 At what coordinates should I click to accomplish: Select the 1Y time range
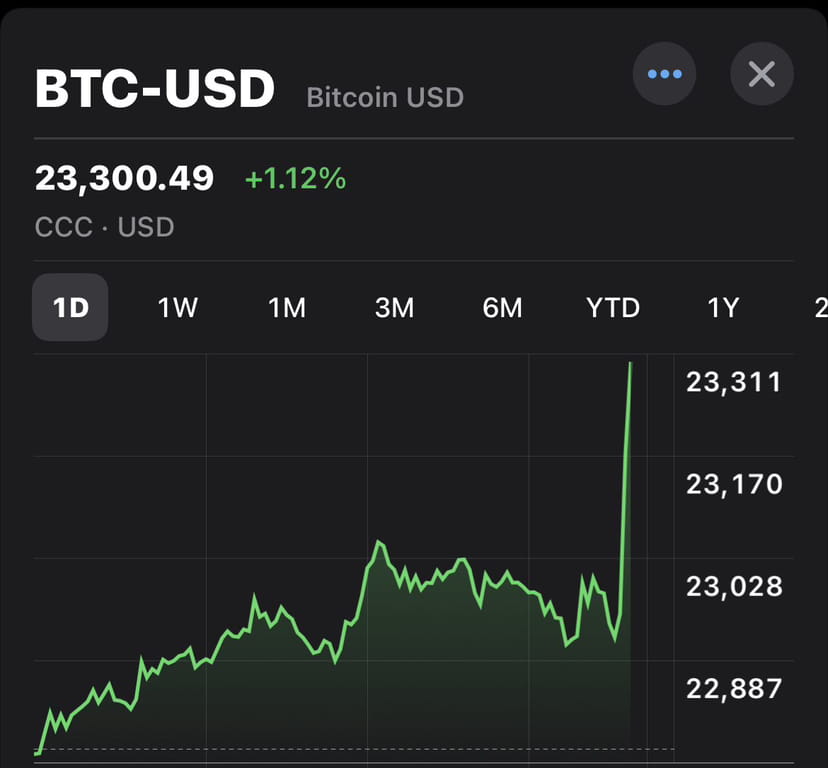(x=722, y=308)
